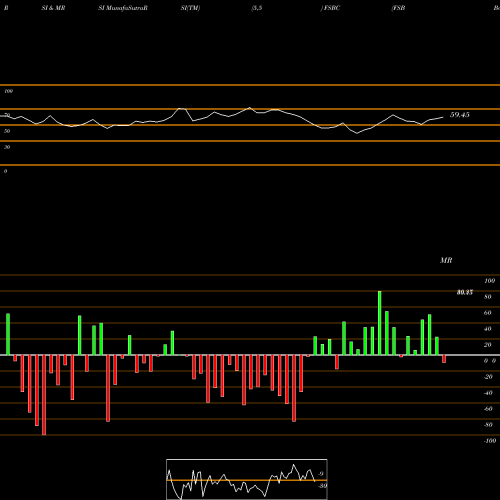The image size is (500, 500).
Task: Click the '(FSB' header text
Action: pyautogui.click(x=398, y=8)
